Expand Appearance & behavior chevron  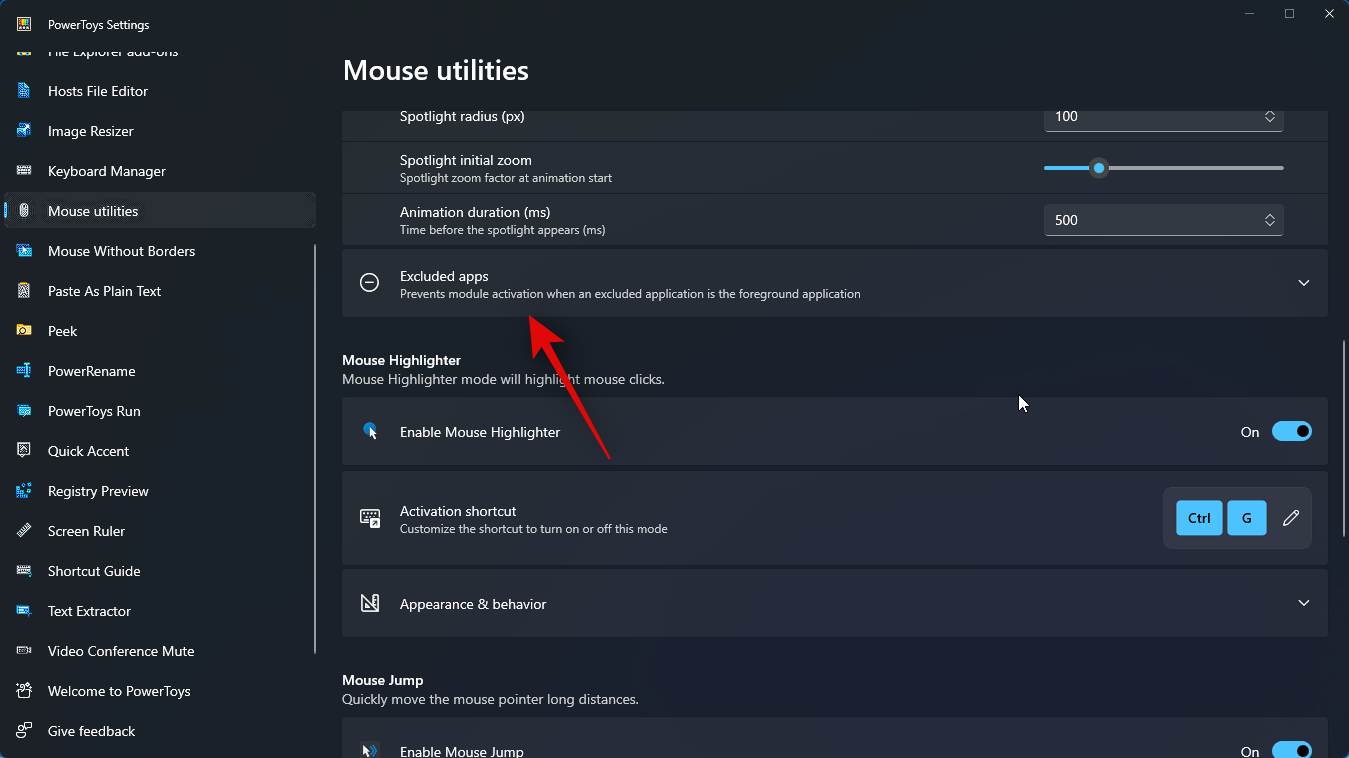point(1303,603)
